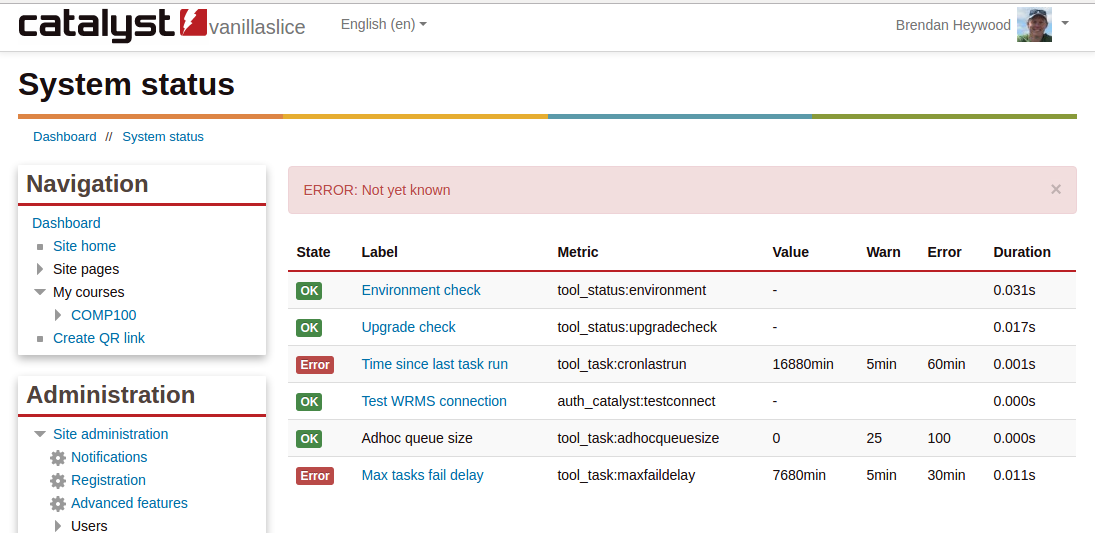This screenshot has width=1095, height=533.
Task: Open the Test WRMS connection link
Action: pos(434,401)
